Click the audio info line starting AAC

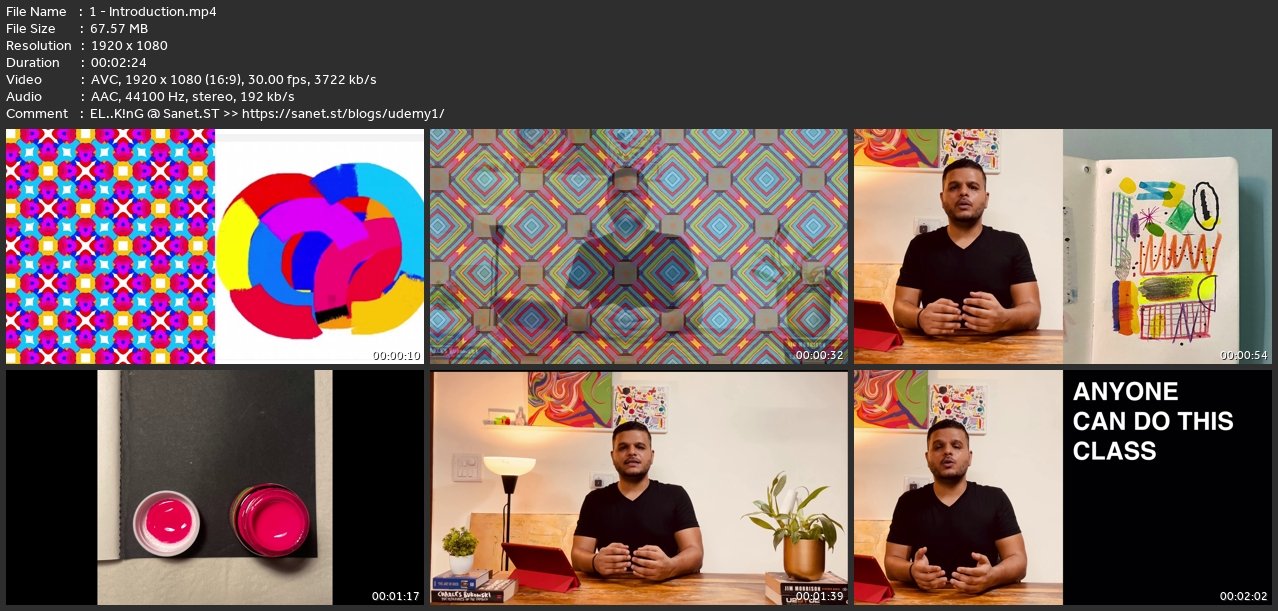[192, 97]
